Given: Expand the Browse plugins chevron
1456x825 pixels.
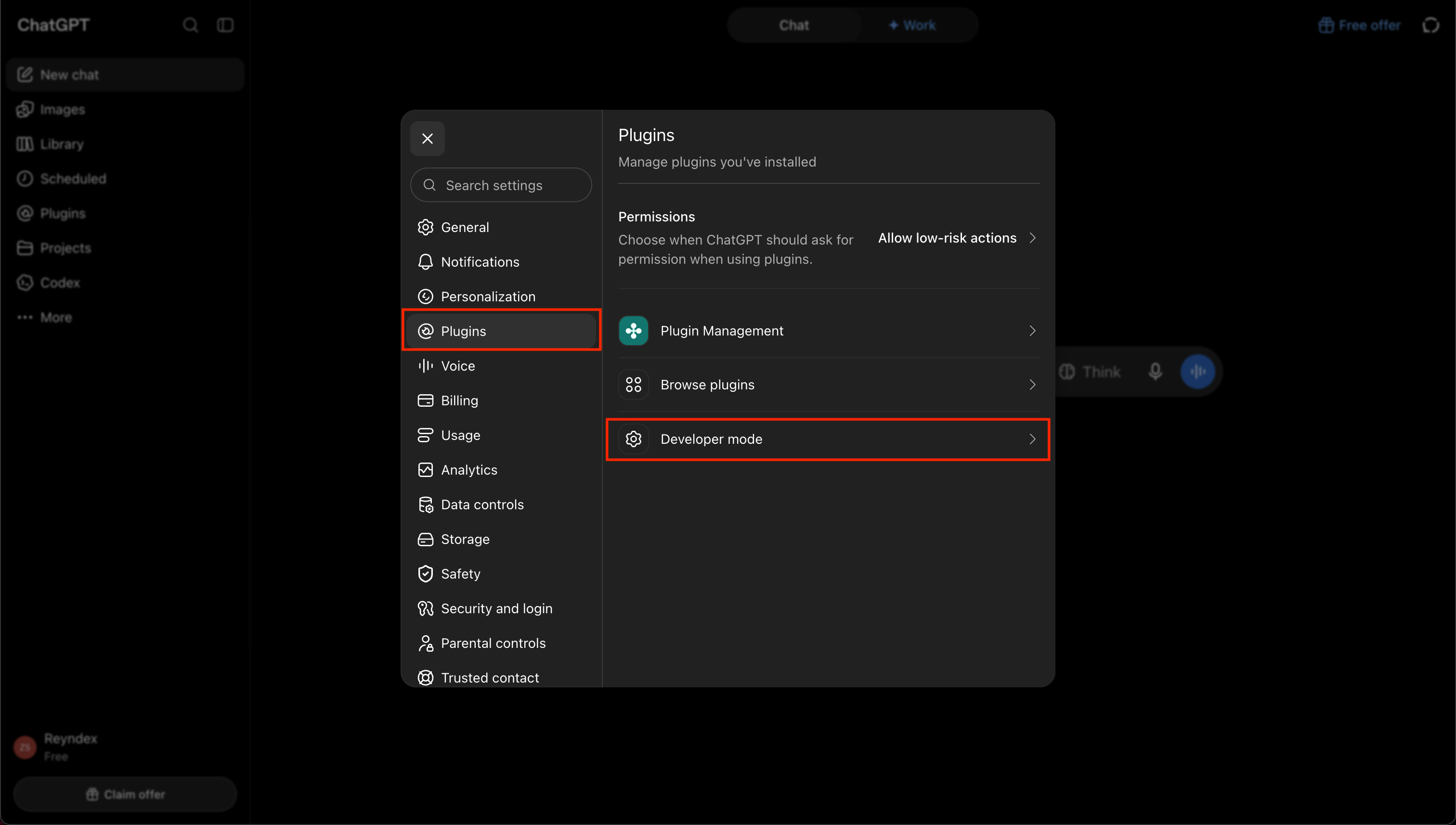Looking at the screenshot, I should [1032, 385].
